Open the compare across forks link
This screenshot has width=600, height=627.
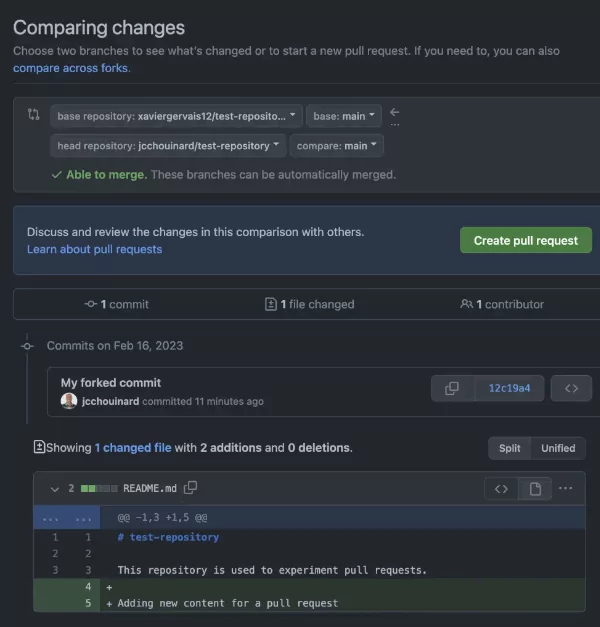(x=71, y=68)
